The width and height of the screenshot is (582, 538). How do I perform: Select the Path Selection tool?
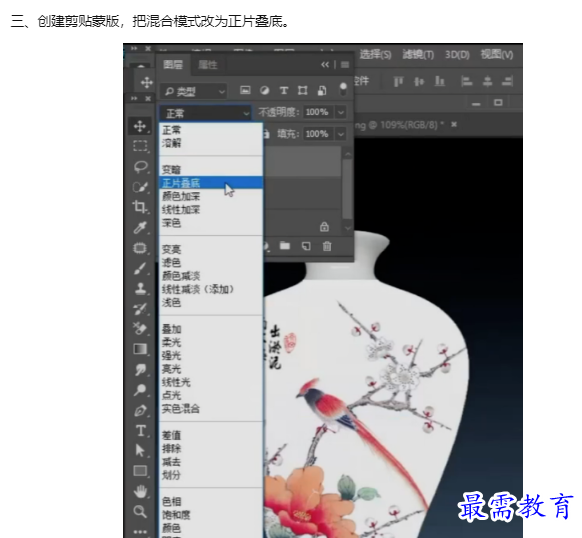click(140, 450)
